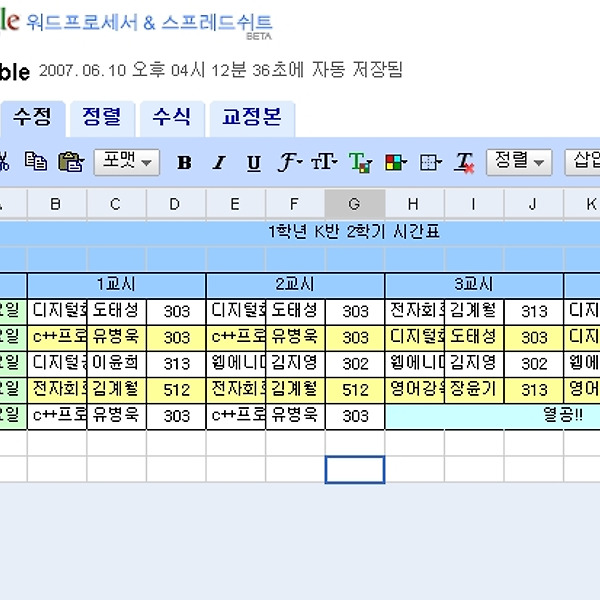Click the 삽입 button in toolbar
Image resolution: width=600 pixels, height=600 pixels.
point(584,162)
